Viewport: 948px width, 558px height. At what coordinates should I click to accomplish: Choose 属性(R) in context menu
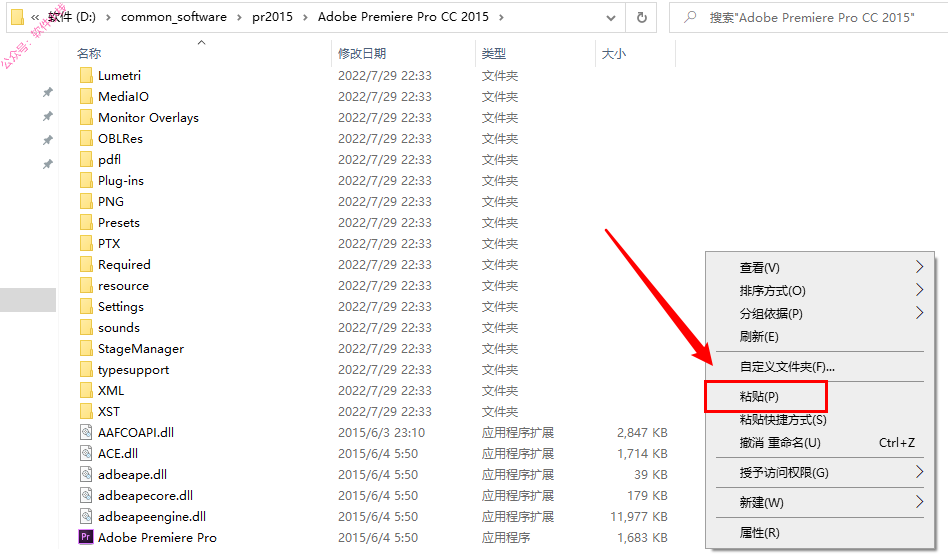(820, 533)
